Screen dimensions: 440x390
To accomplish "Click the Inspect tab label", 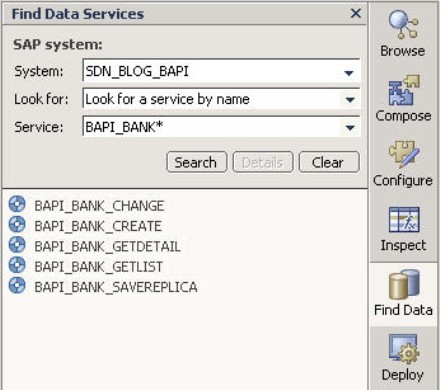I will [403, 245].
